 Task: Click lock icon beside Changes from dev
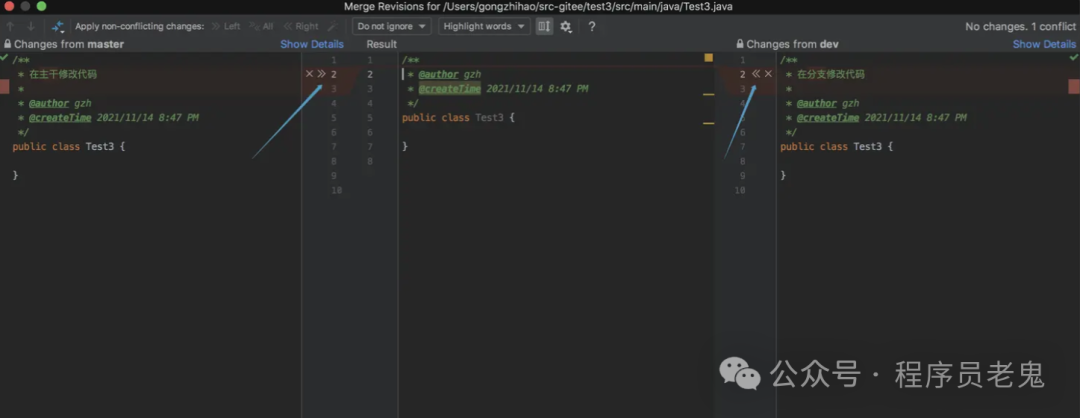740,44
